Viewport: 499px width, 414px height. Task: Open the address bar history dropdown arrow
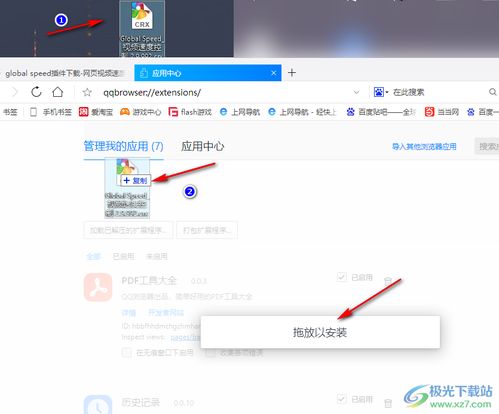pos(356,92)
